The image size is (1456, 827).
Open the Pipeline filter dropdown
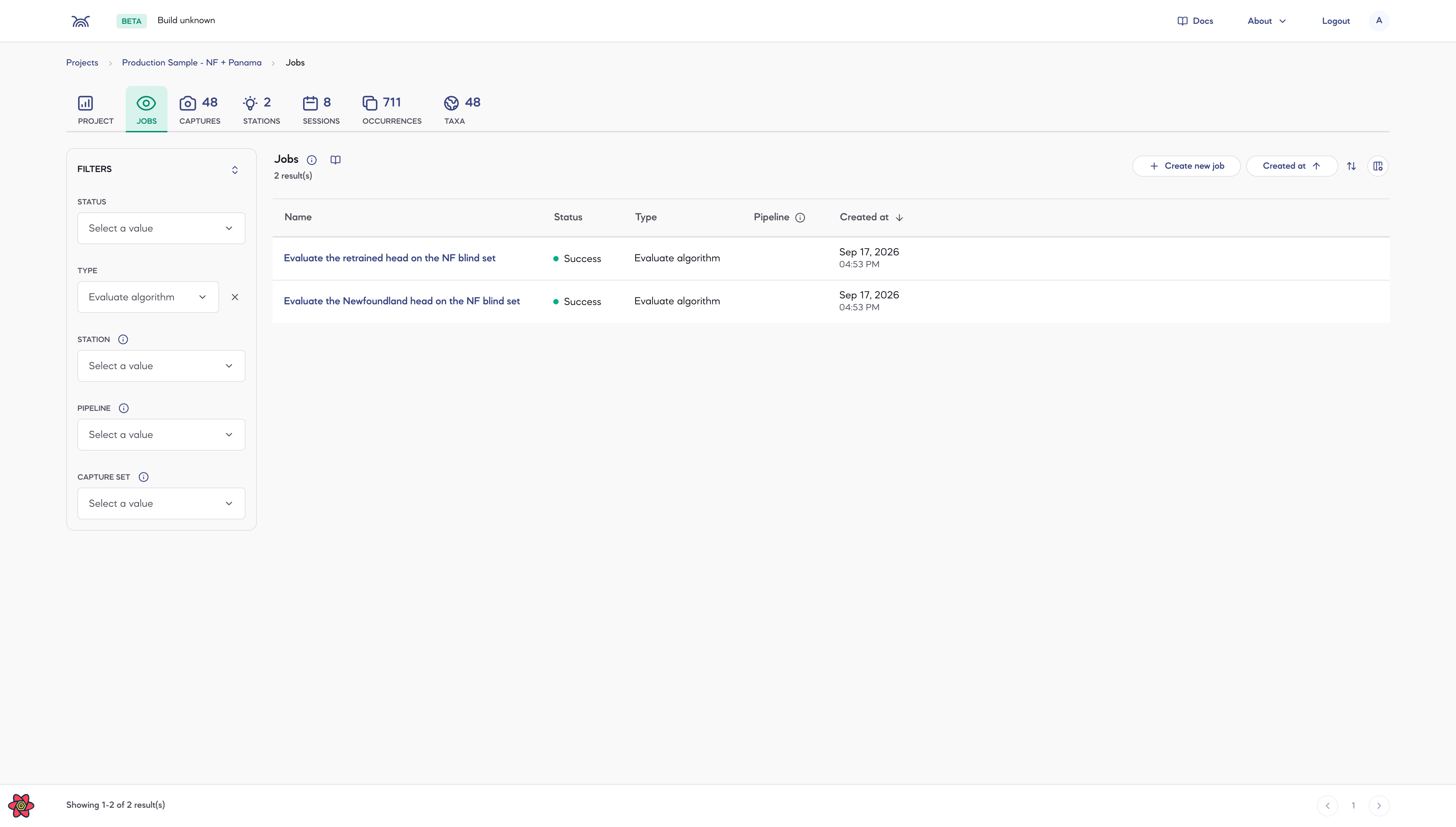pyautogui.click(x=161, y=435)
